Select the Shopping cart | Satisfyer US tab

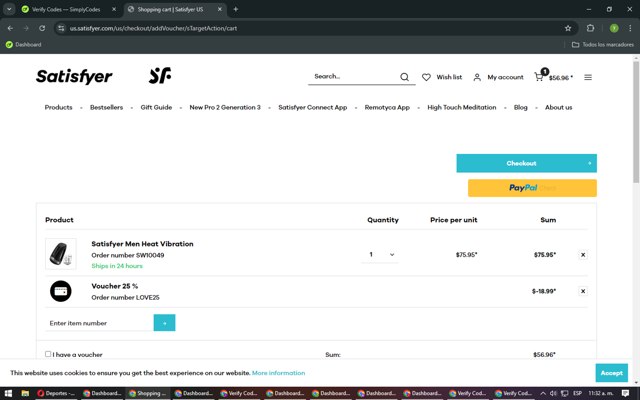(170, 9)
